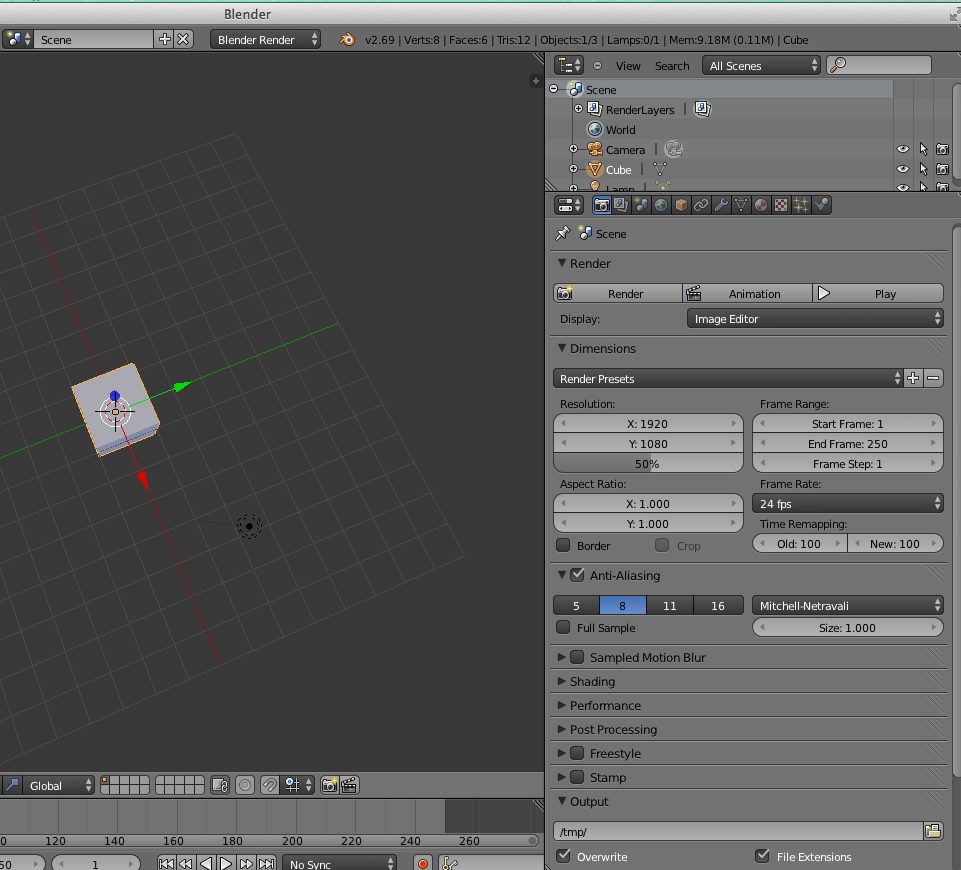Click the anti-aliasing filter Size 1.000 slider

pos(848,627)
